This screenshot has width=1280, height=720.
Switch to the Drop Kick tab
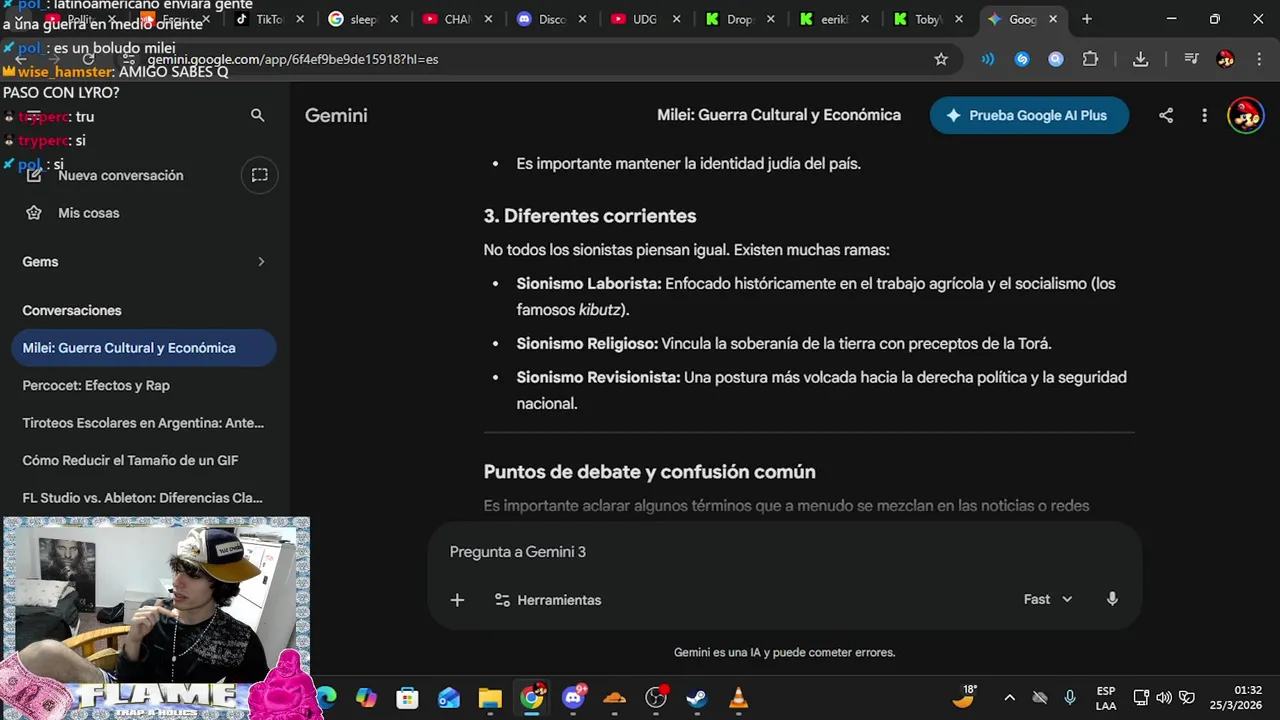coord(739,19)
